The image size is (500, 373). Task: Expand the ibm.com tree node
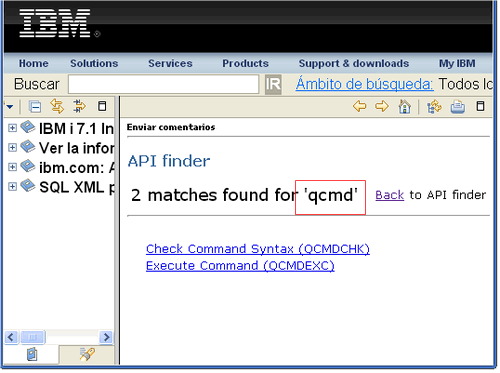[12, 167]
